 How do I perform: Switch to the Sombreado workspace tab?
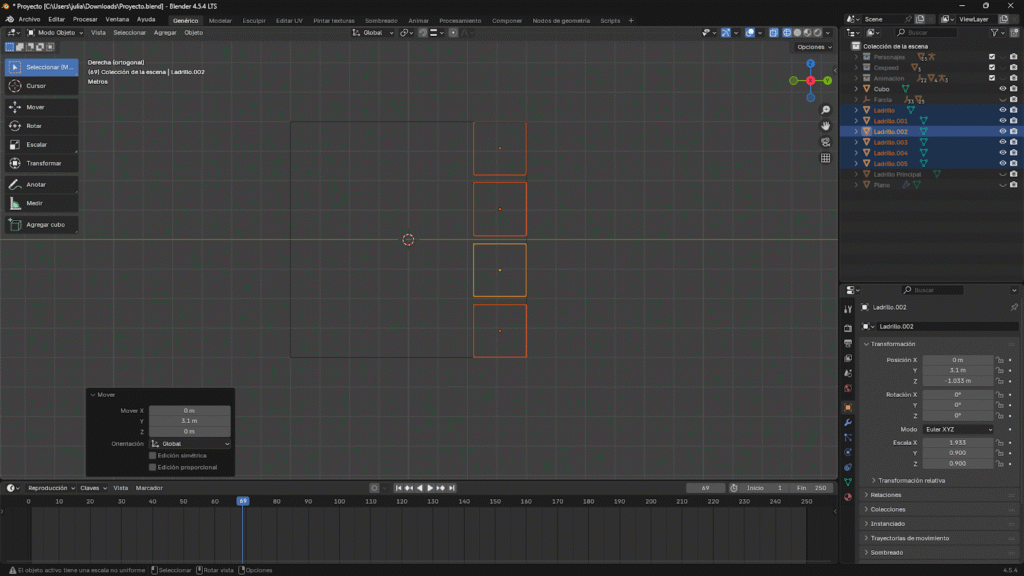[380, 20]
